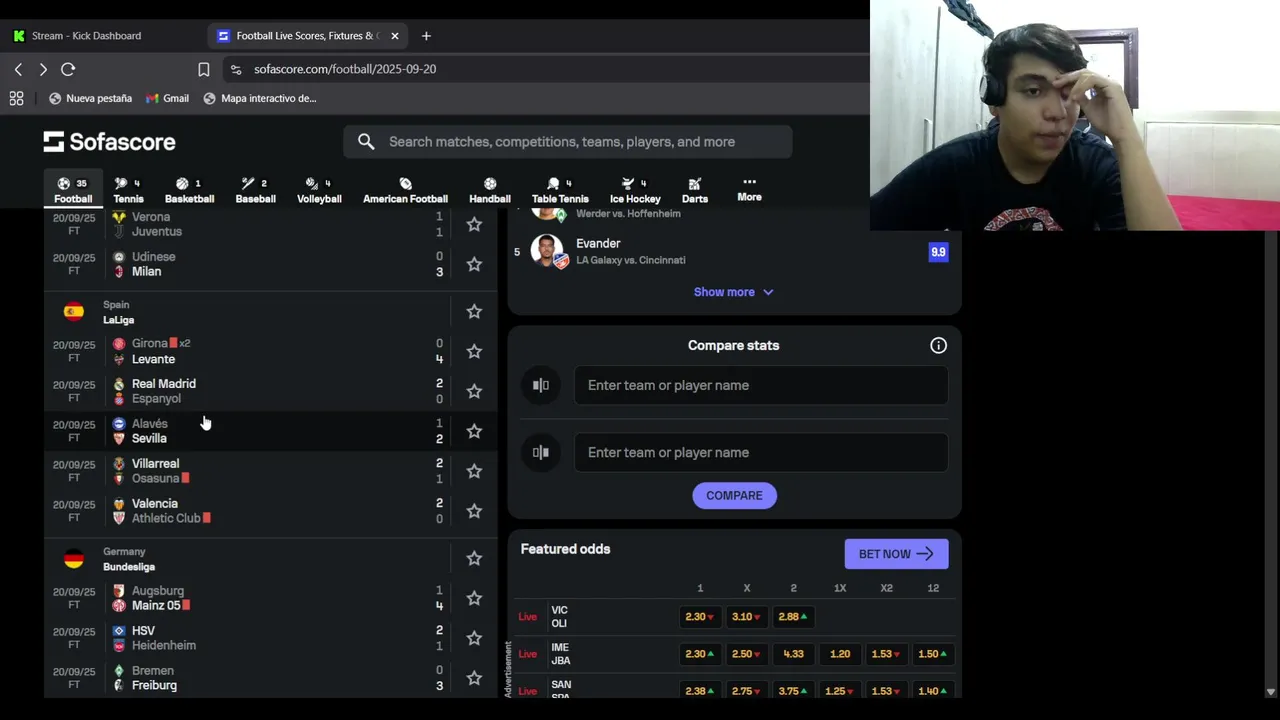This screenshot has width=1280, height=720.
Task: Expand the More sports menu
Action: [x=749, y=189]
